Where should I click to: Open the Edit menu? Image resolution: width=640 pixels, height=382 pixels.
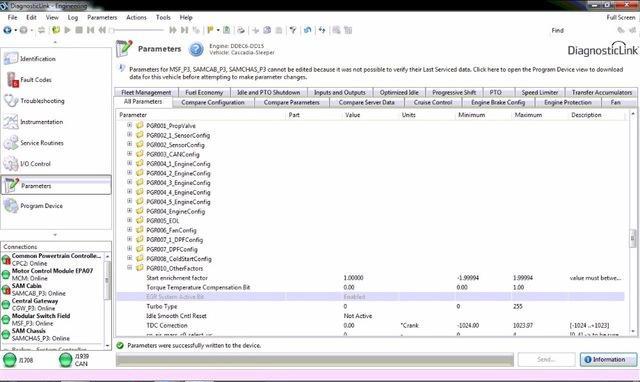(31, 17)
